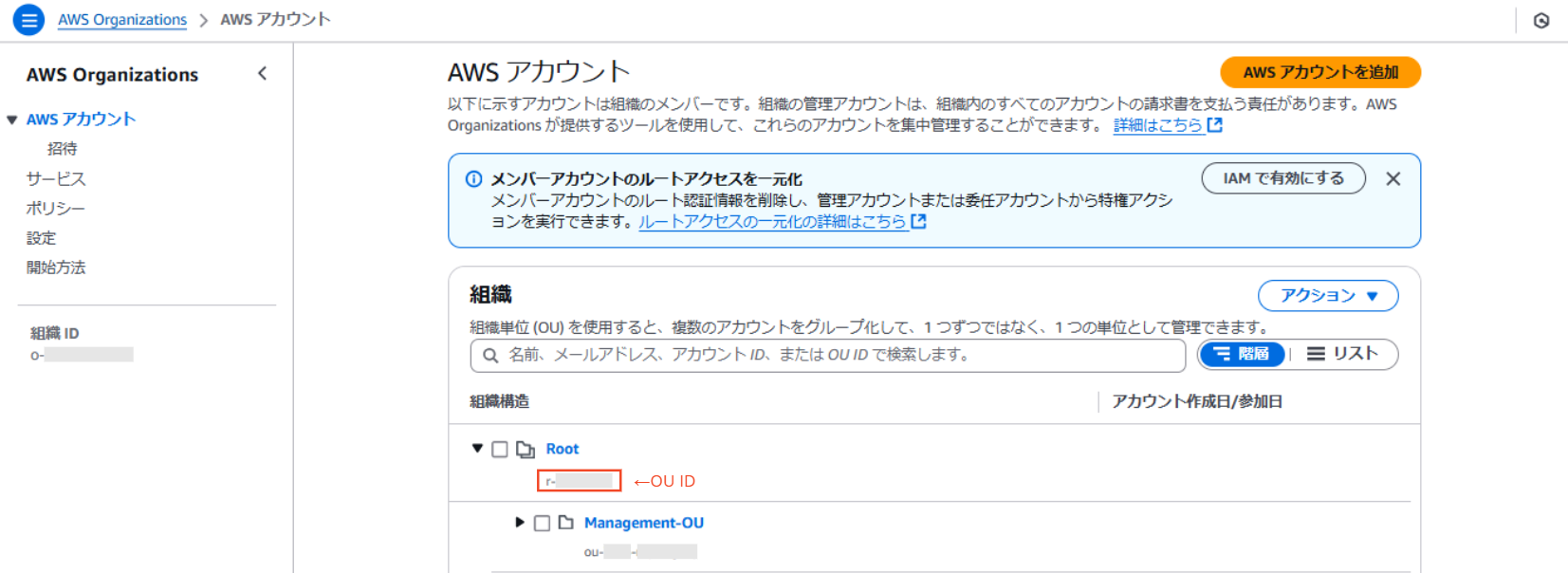Open 招待 in the sidebar
Viewport: 1568px width, 573px height.
tap(62, 149)
